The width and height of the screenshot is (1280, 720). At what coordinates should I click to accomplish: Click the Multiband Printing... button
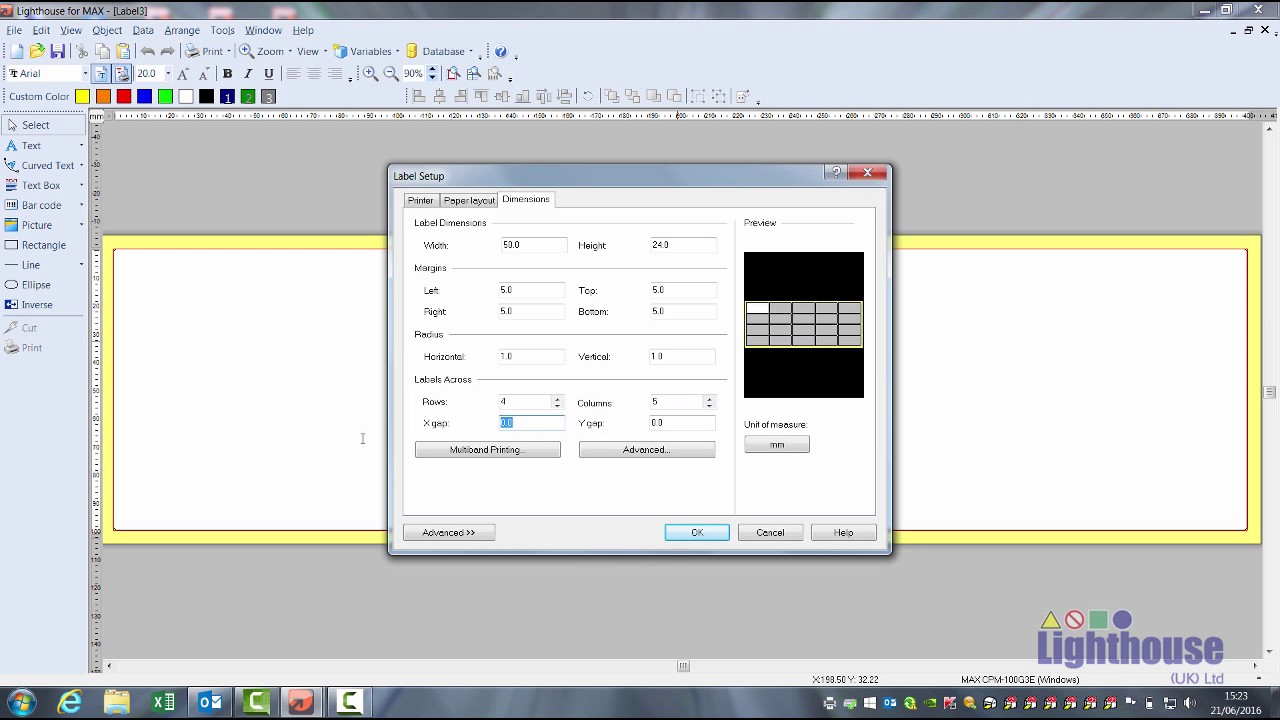pyautogui.click(x=488, y=450)
